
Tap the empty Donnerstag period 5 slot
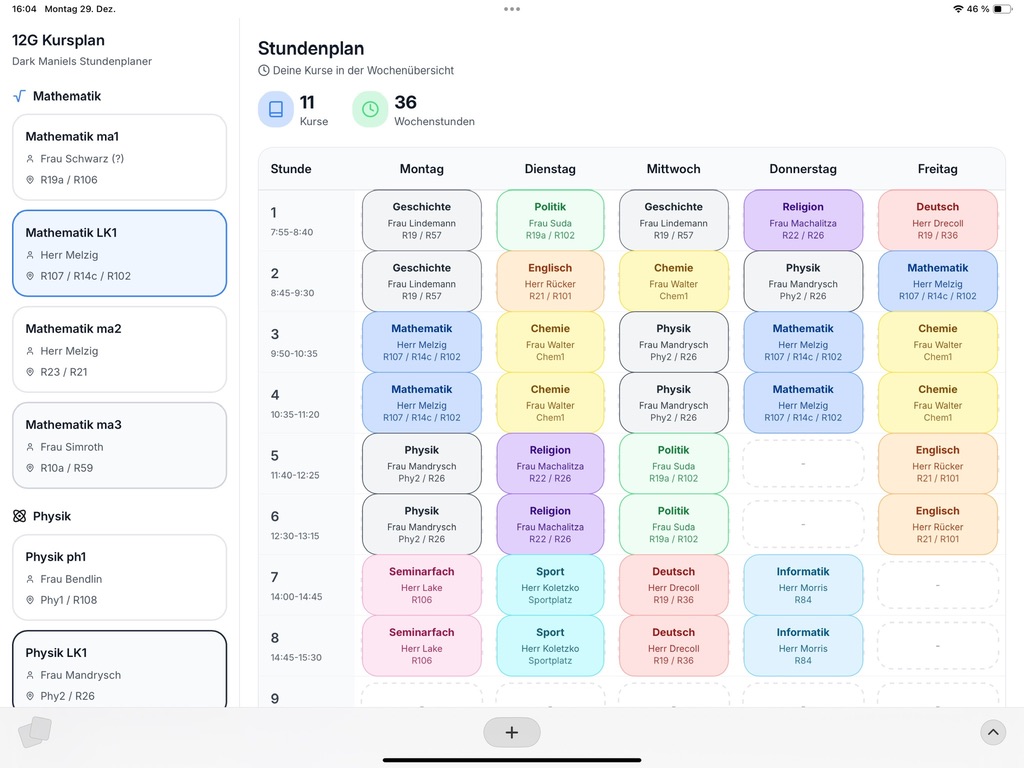[x=803, y=463]
